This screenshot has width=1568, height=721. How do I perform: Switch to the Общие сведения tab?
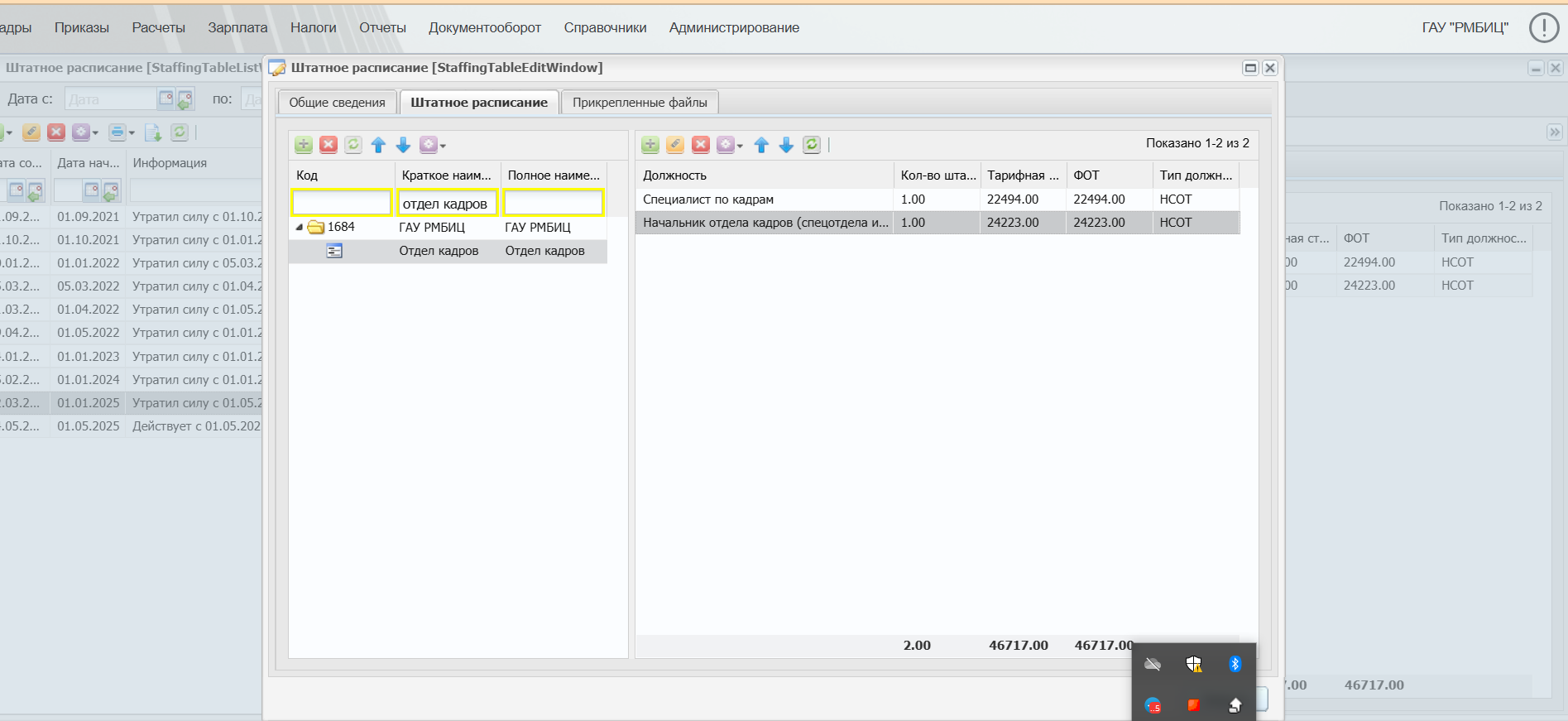coord(337,103)
